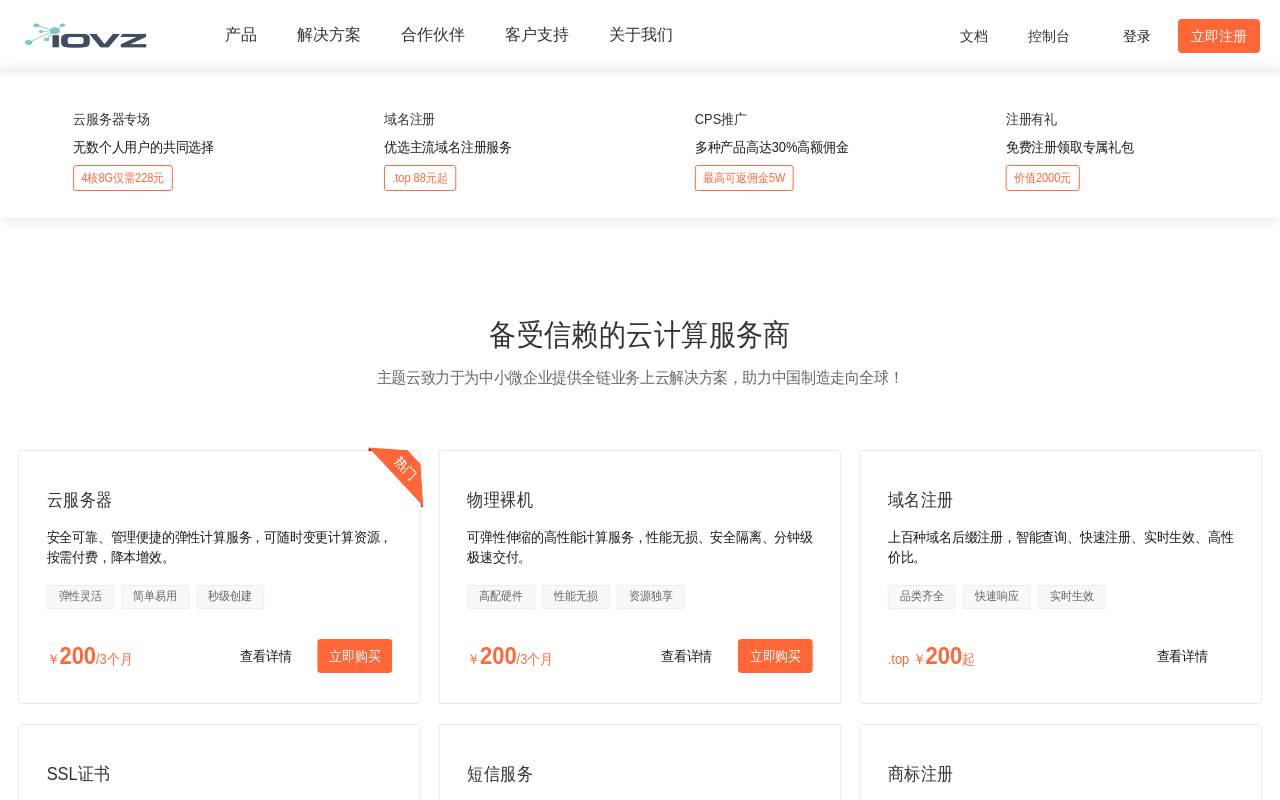
Task: Open the 控制台 link
Action: (1049, 36)
